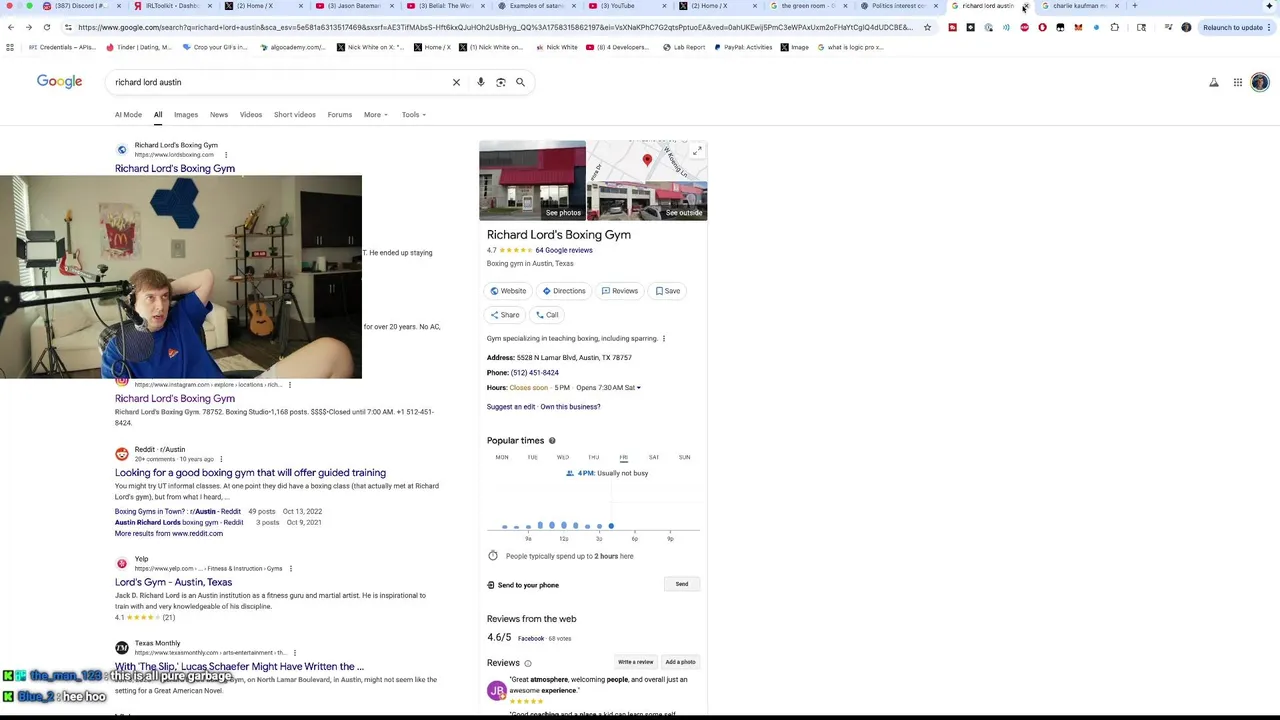Screen dimensions: 1280x720
Task: Click the Directions button
Action: coord(564,291)
